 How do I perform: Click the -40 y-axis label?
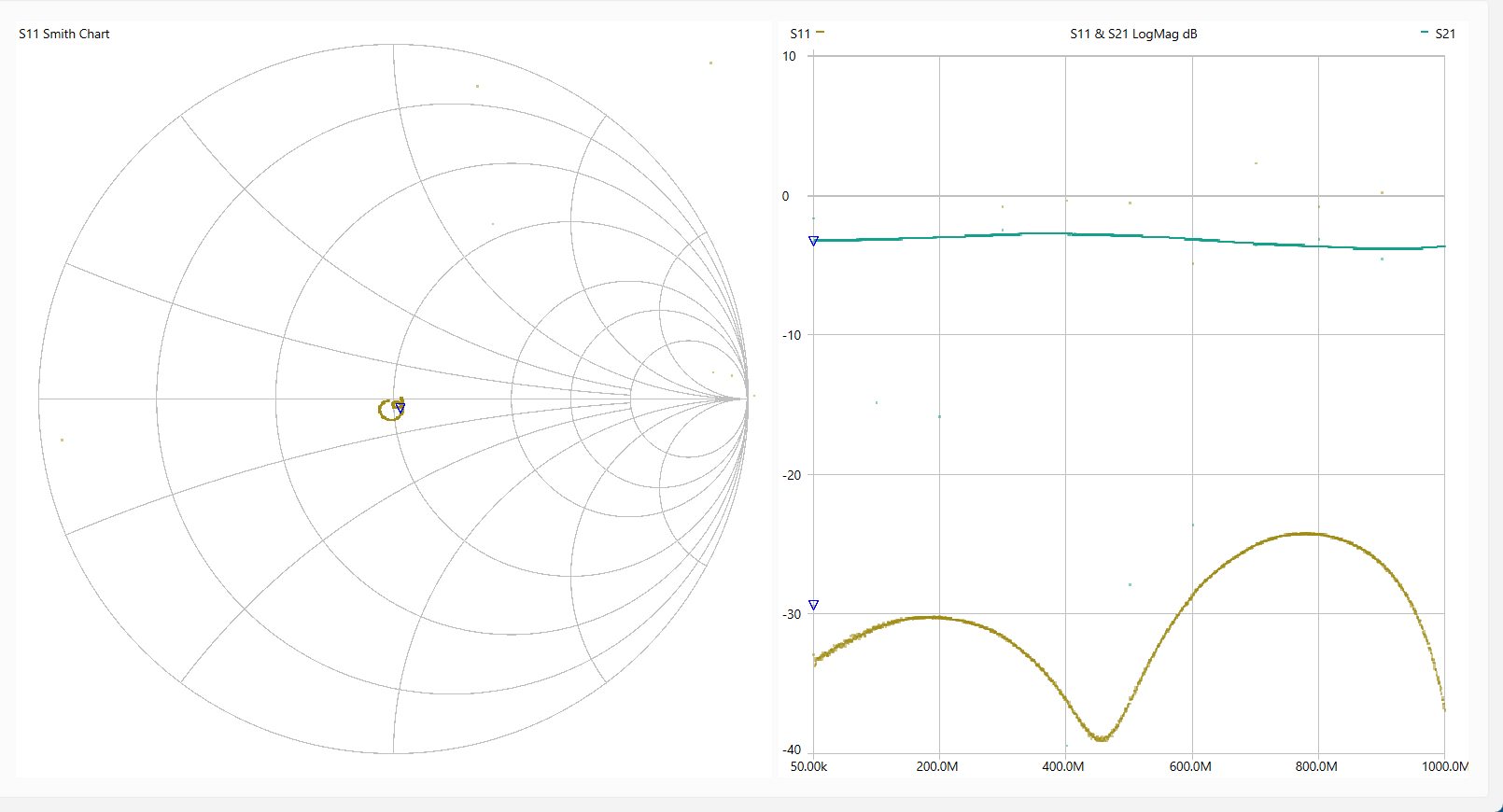[791, 749]
